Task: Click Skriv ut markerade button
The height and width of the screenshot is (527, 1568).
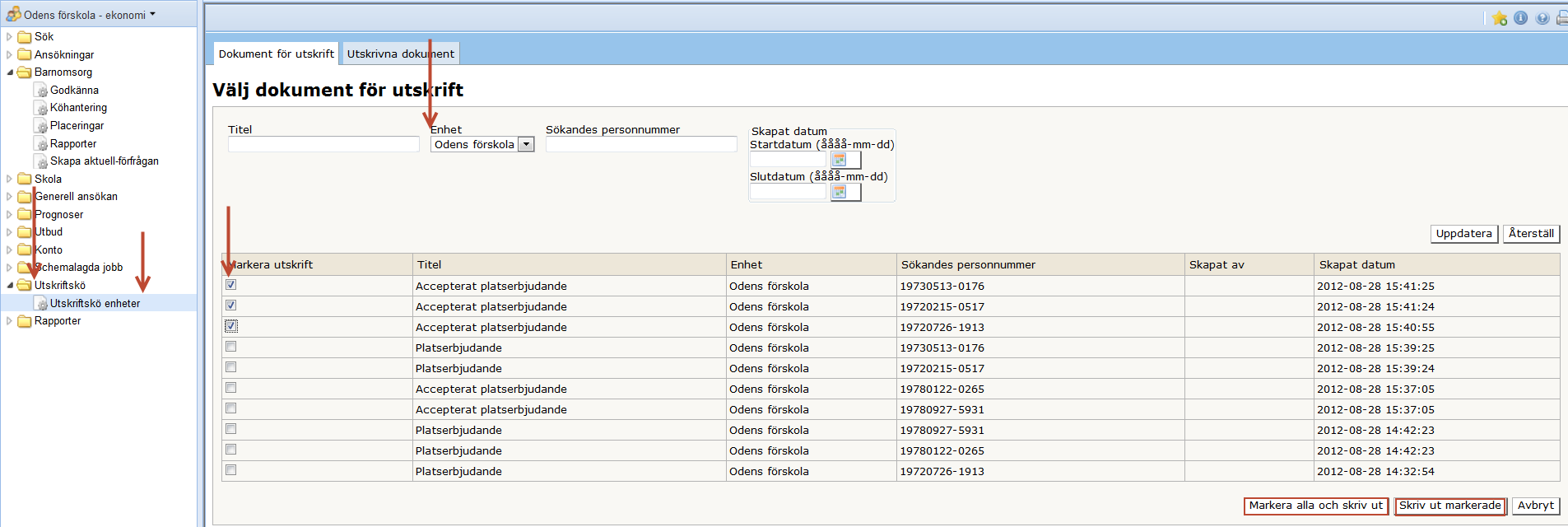Action: [1449, 506]
